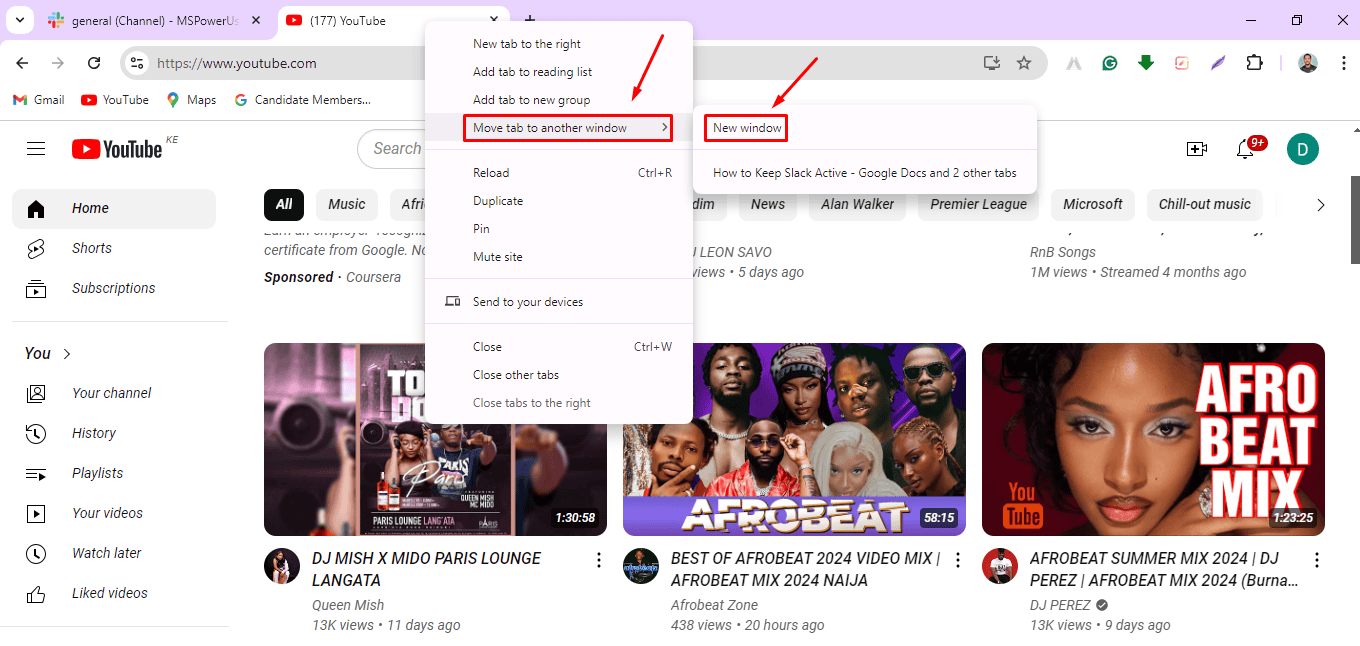Screen dimensions: 1360x646
Task: Click the YouTube logo
Action: point(117,149)
